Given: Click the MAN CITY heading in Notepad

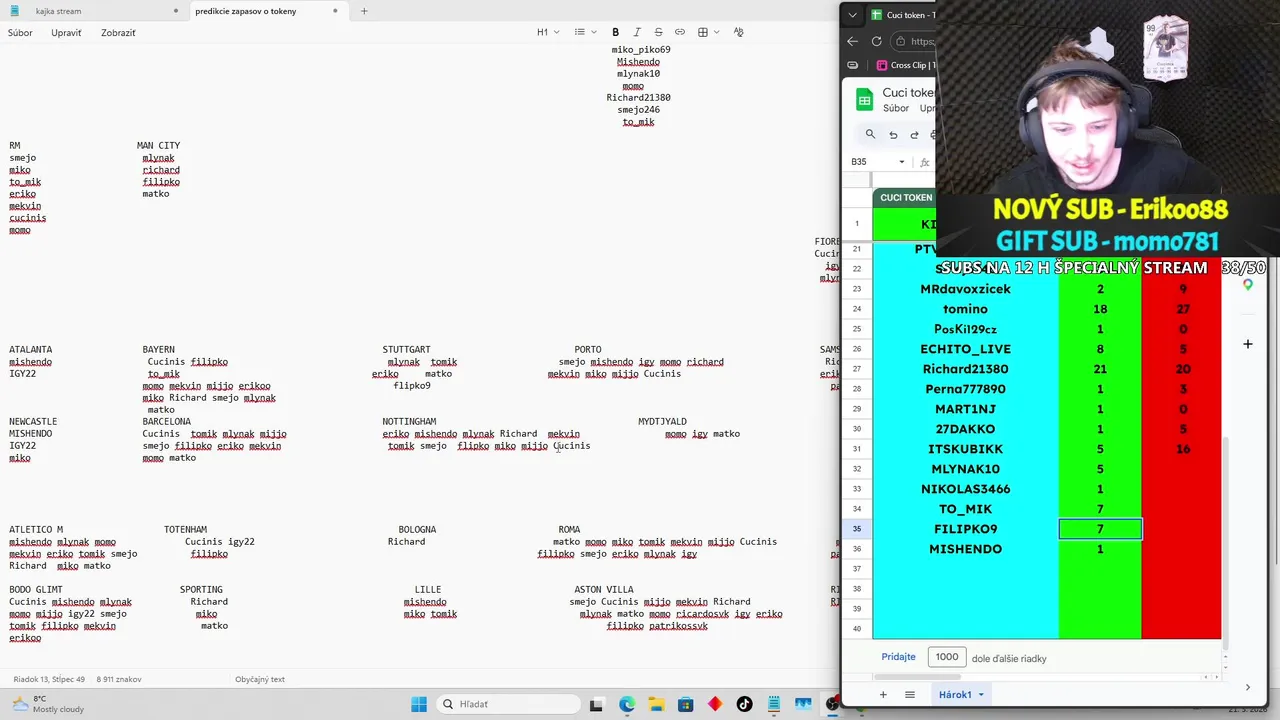Looking at the screenshot, I should point(158,146).
